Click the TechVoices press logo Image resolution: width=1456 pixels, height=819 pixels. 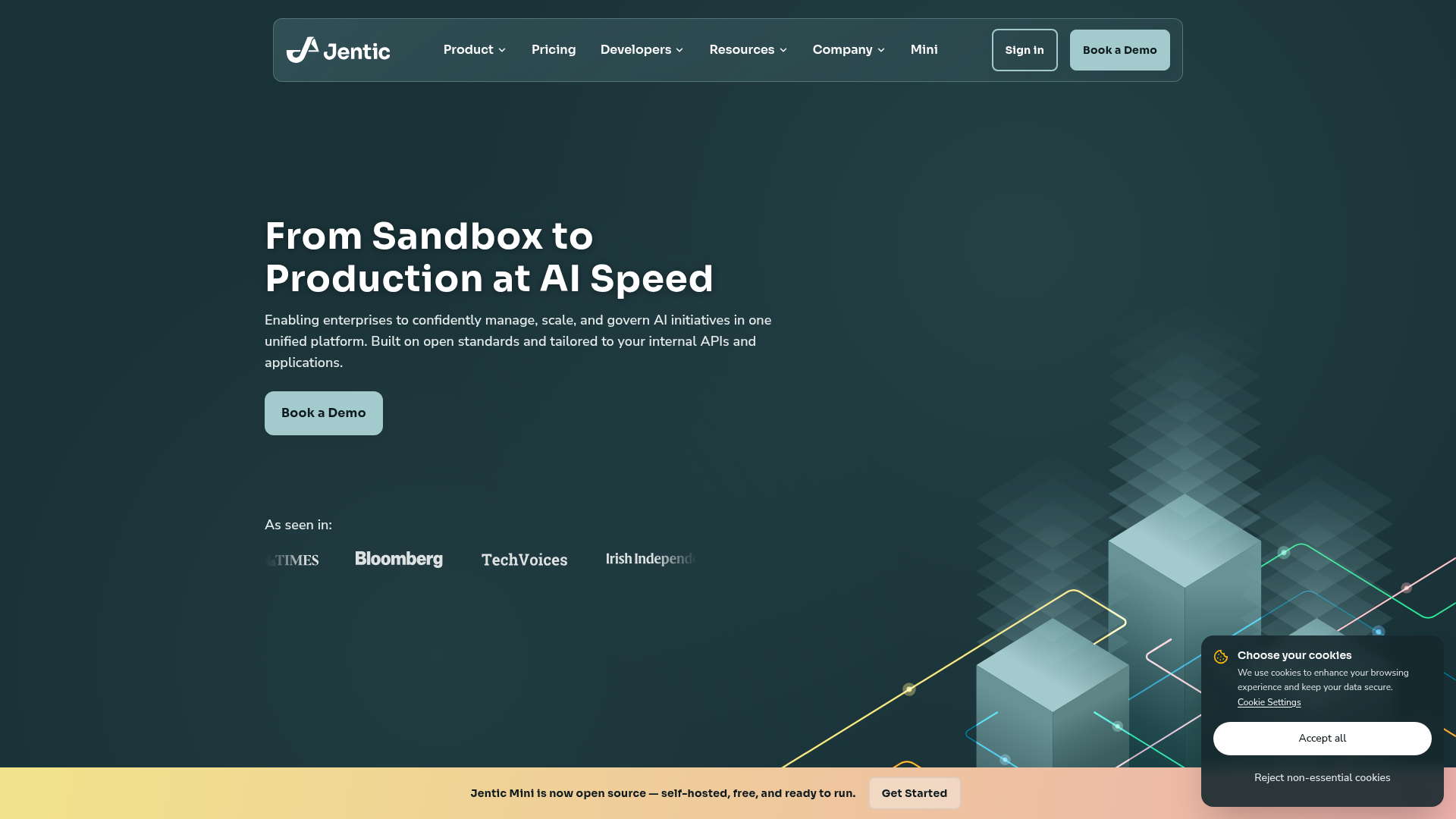[x=524, y=560]
